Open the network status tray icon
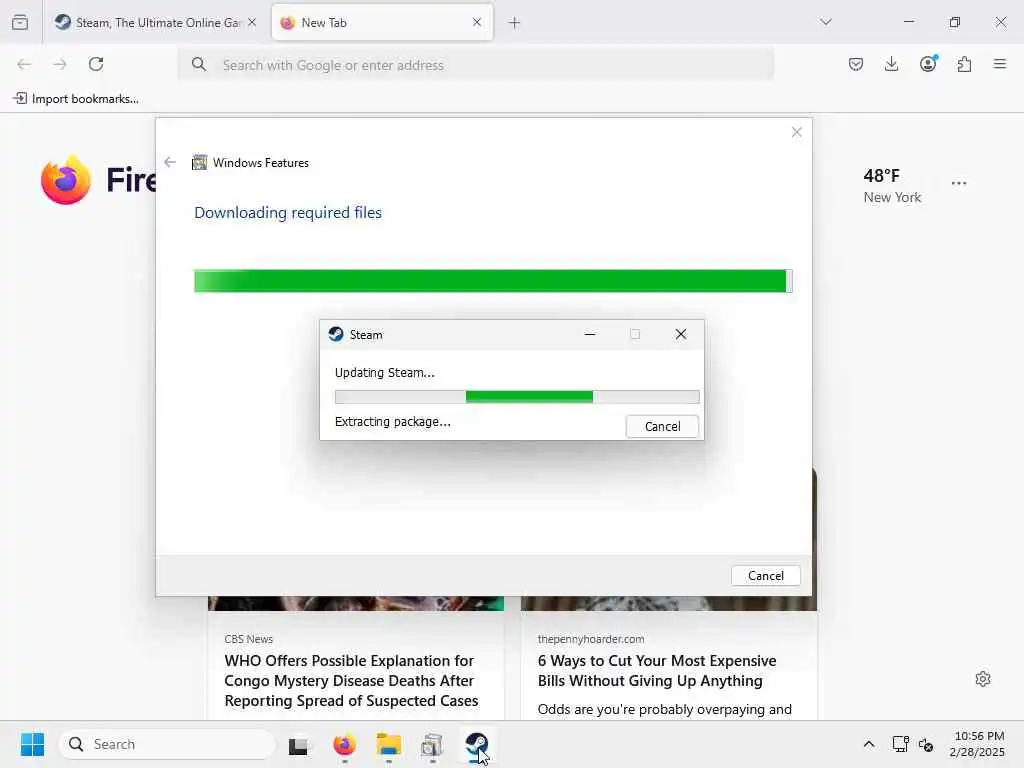Image resolution: width=1024 pixels, height=768 pixels. point(901,744)
